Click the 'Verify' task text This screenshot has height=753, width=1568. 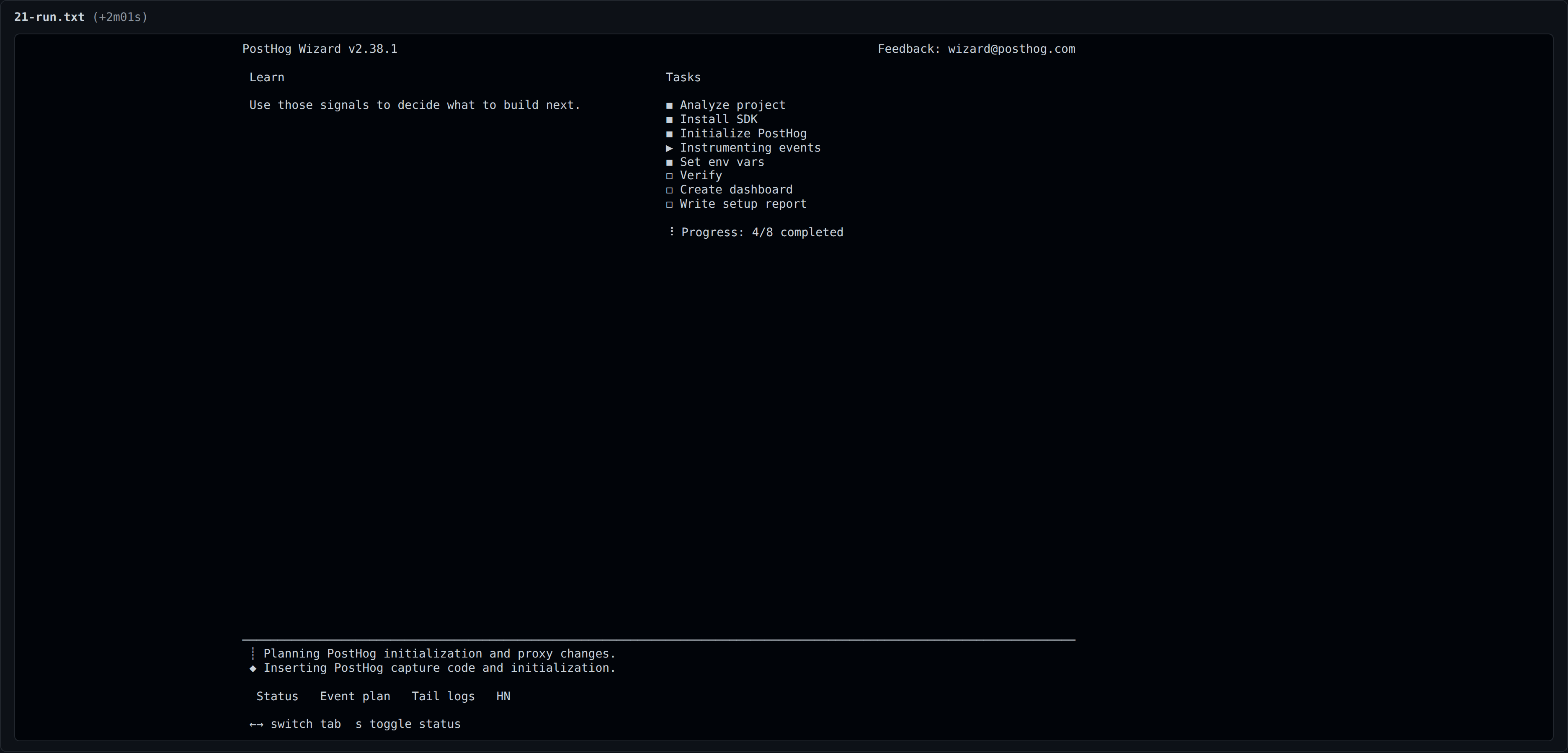[701, 175]
